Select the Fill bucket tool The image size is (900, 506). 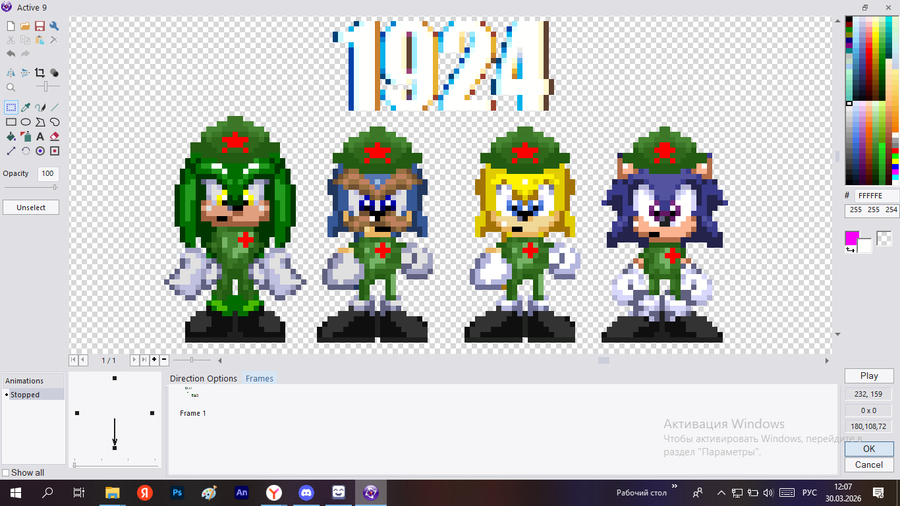11,137
